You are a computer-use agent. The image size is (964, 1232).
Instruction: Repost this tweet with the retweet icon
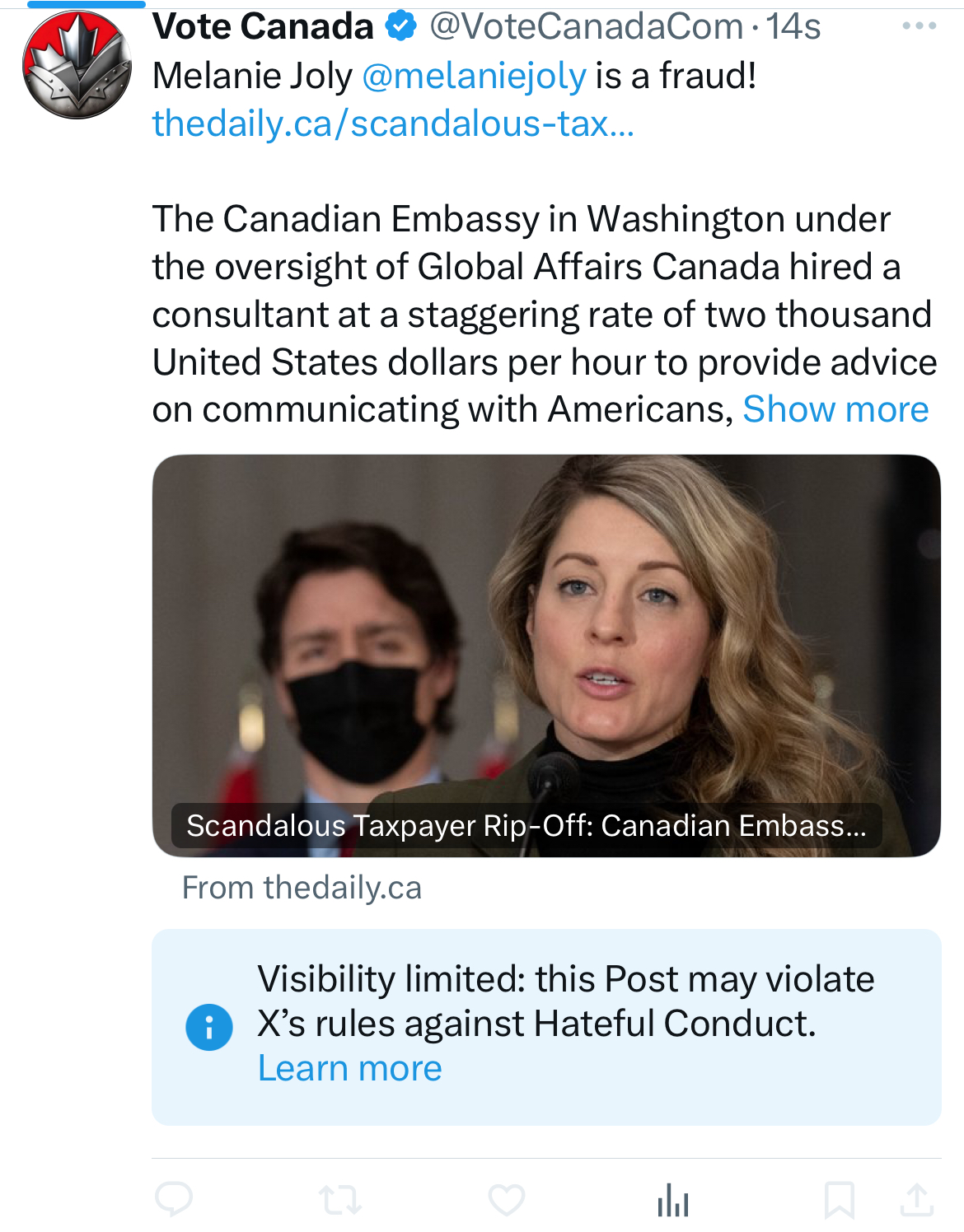point(340,1200)
